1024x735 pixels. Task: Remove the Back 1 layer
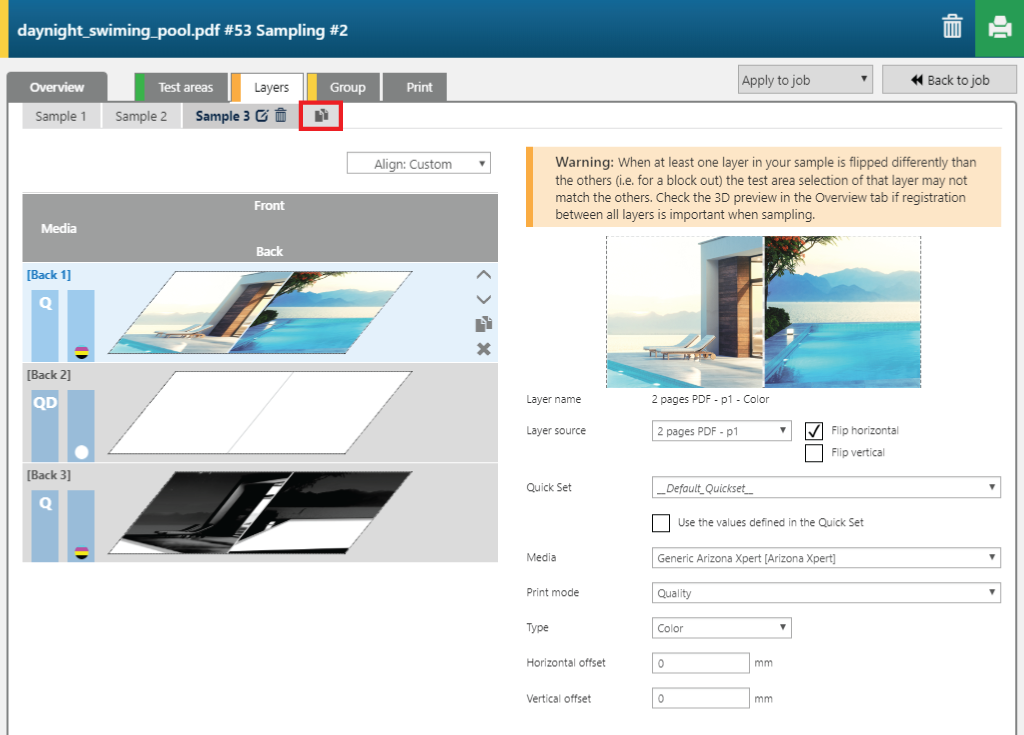483,349
